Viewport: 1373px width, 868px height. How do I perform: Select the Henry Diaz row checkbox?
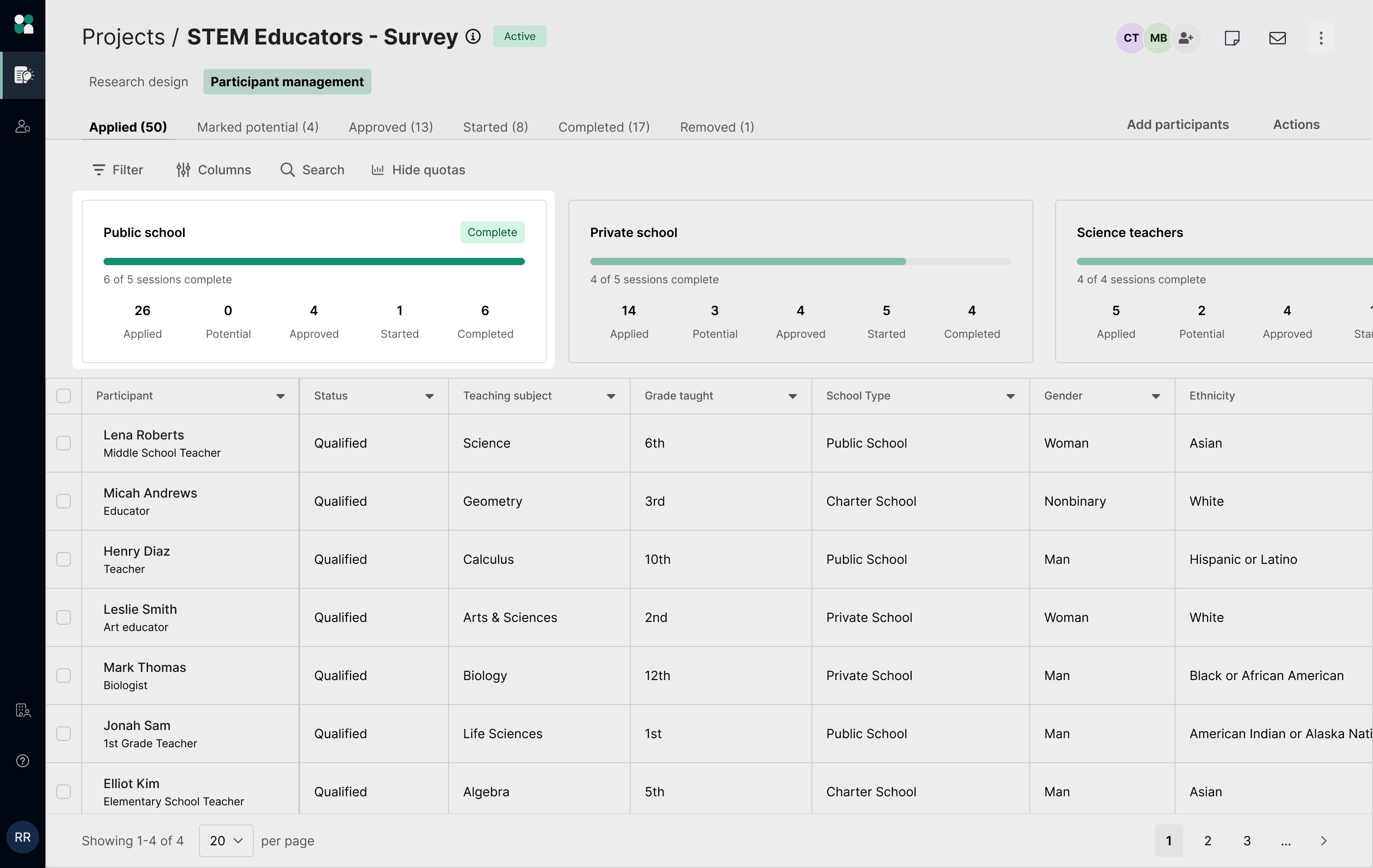[x=63, y=559]
